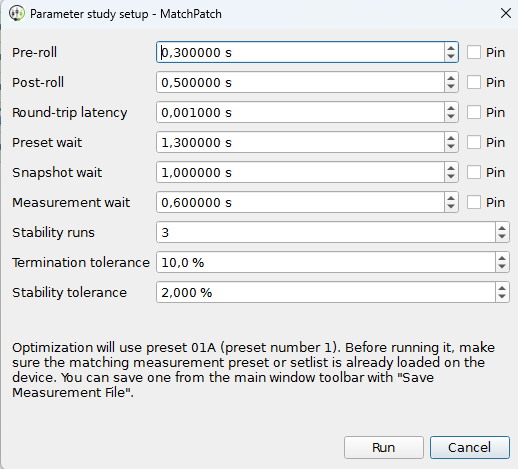518x469 pixels.
Task: Click the Pre-roll label
Action: [34, 52]
